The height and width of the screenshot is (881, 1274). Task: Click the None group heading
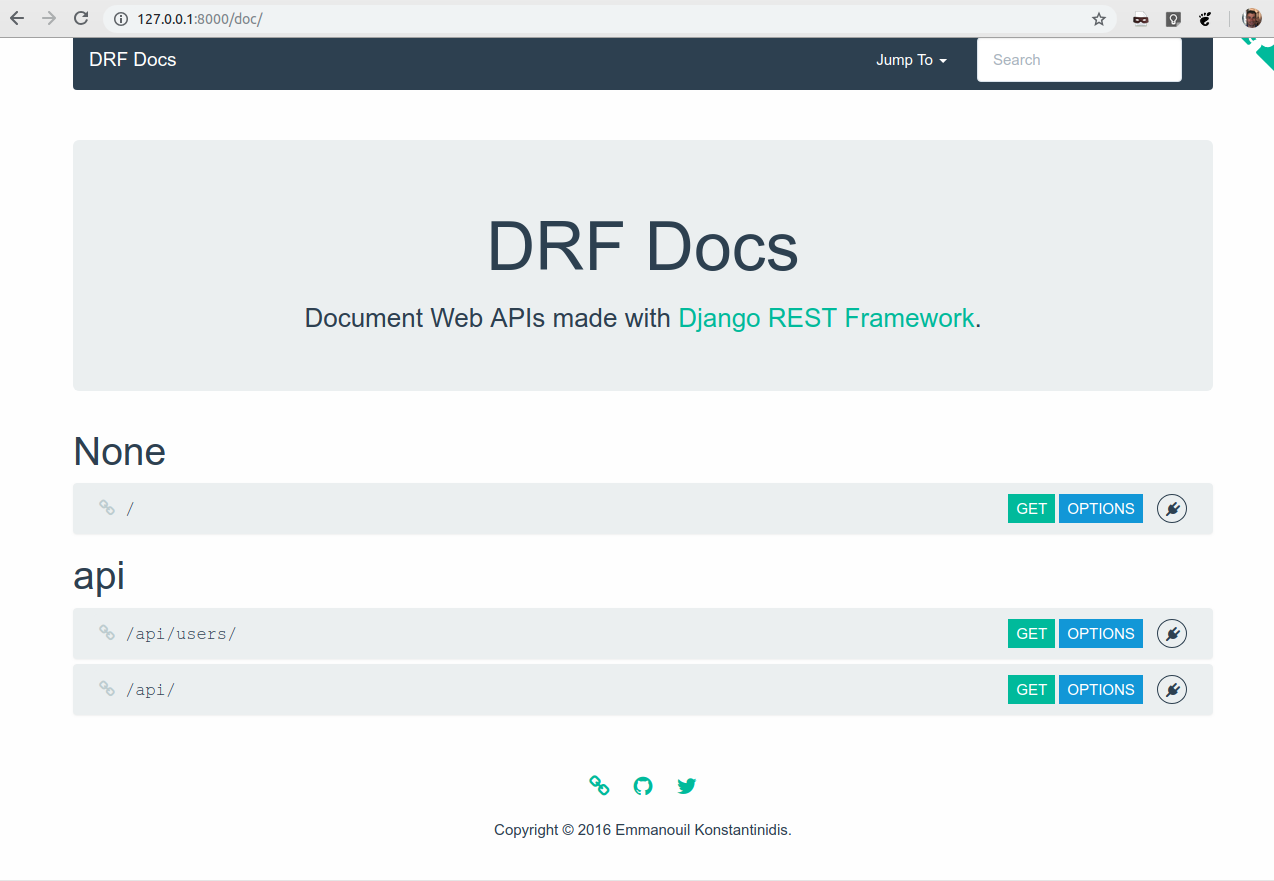click(x=119, y=452)
